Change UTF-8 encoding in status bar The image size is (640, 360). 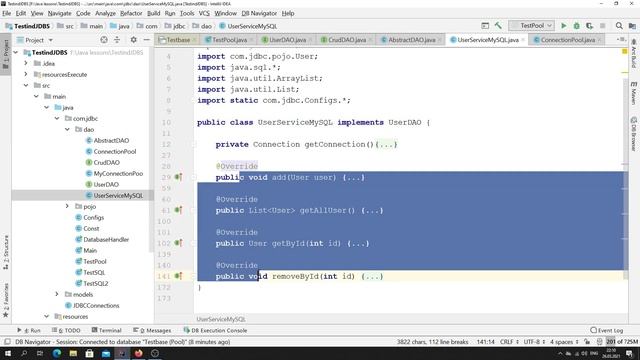point(534,342)
